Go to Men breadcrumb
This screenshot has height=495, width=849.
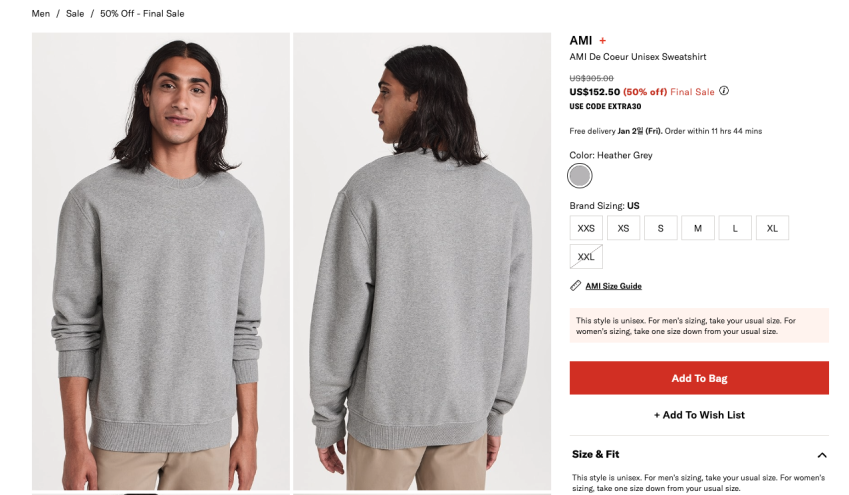point(41,14)
